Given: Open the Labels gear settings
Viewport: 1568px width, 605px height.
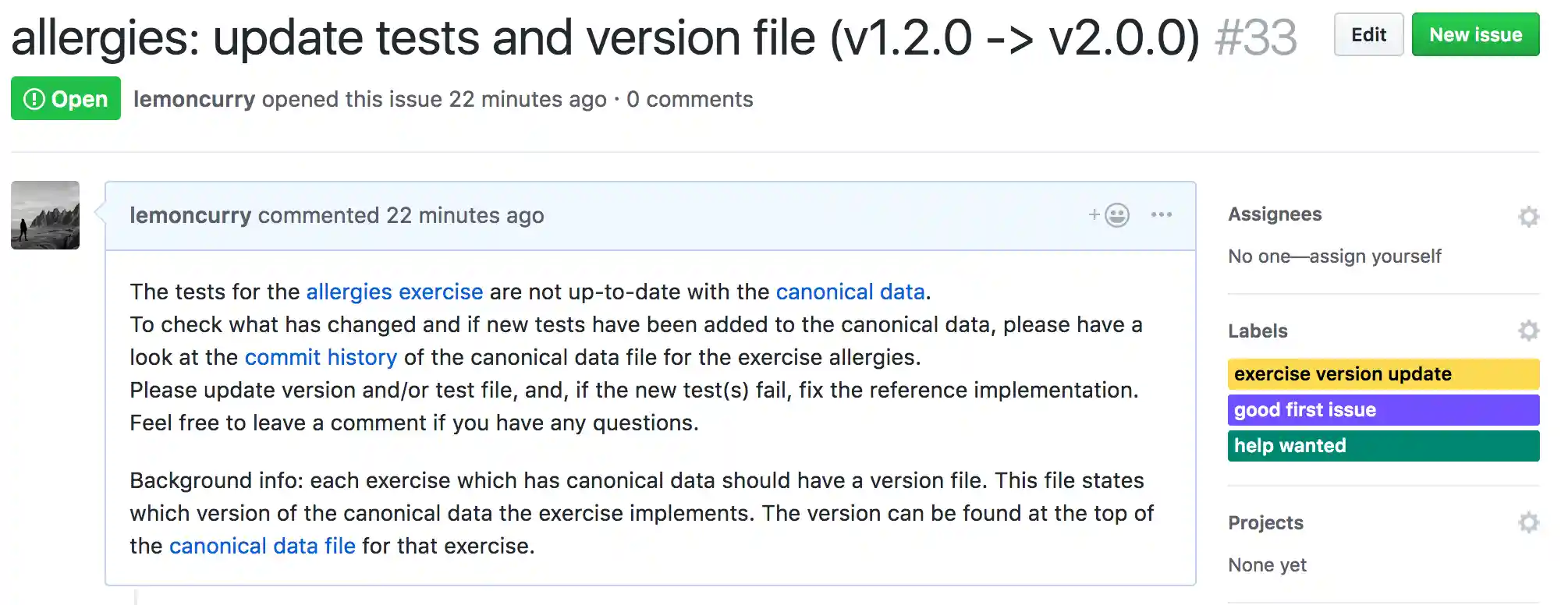Looking at the screenshot, I should pos(1528,331).
